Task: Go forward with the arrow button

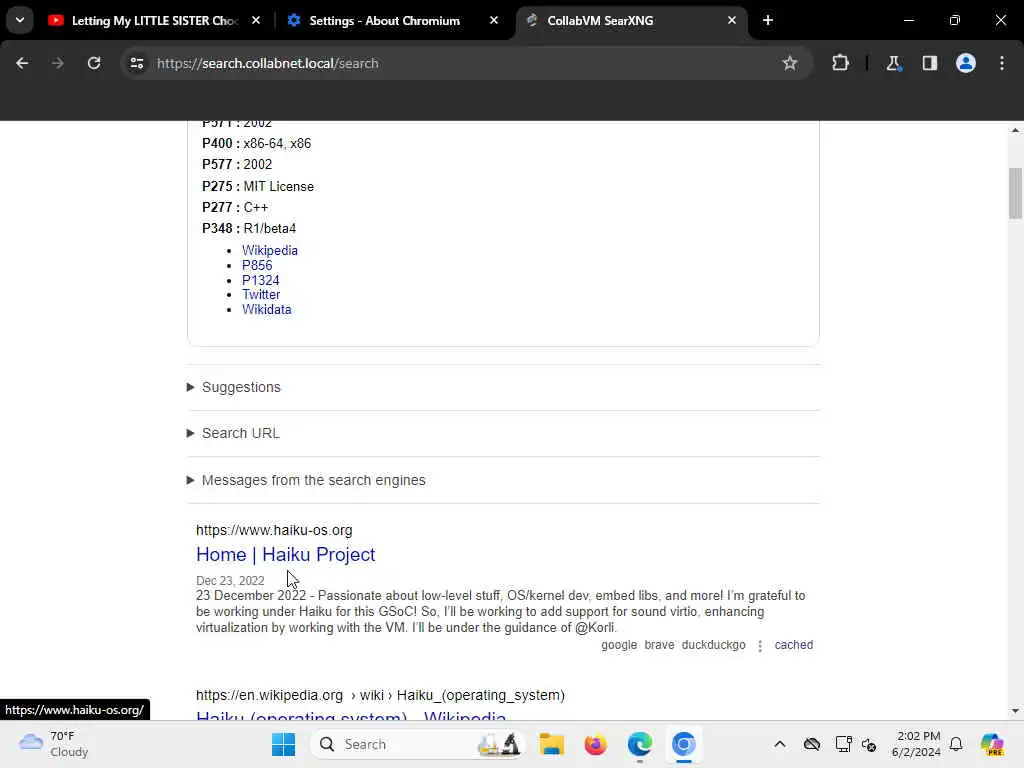Action: pos(58,63)
